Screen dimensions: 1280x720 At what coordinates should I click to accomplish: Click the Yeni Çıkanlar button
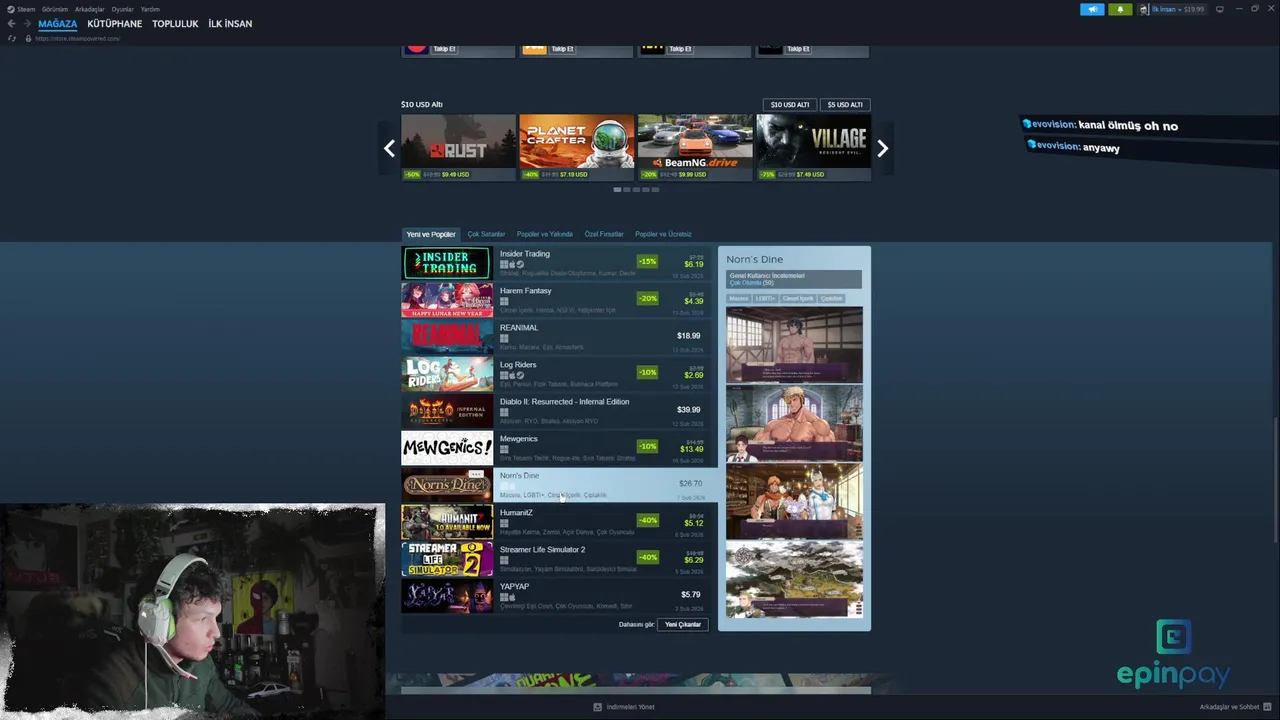(x=683, y=624)
